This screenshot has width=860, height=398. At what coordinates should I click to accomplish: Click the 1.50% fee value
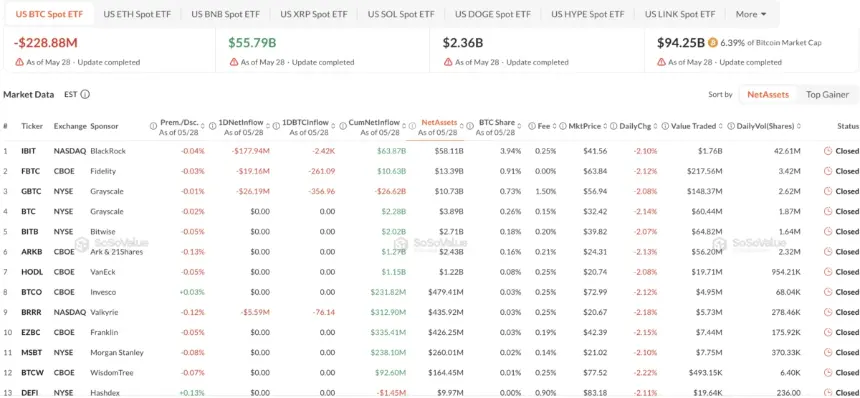click(x=546, y=191)
